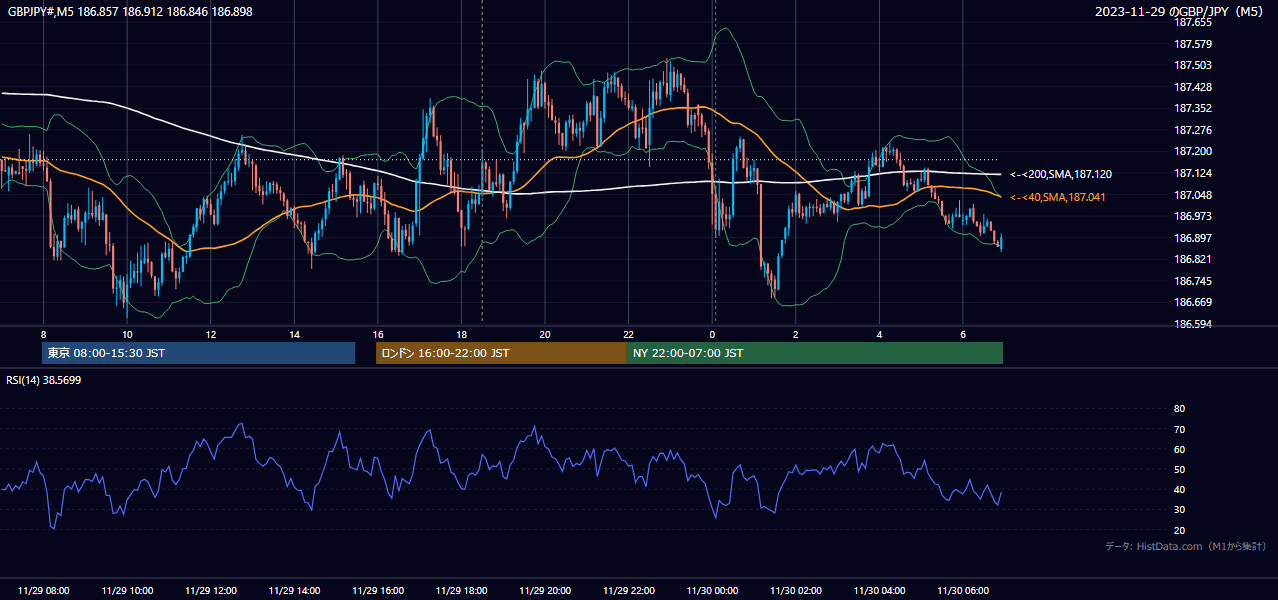Click price axis value 186.897
This screenshot has width=1278, height=600.
point(1194,238)
